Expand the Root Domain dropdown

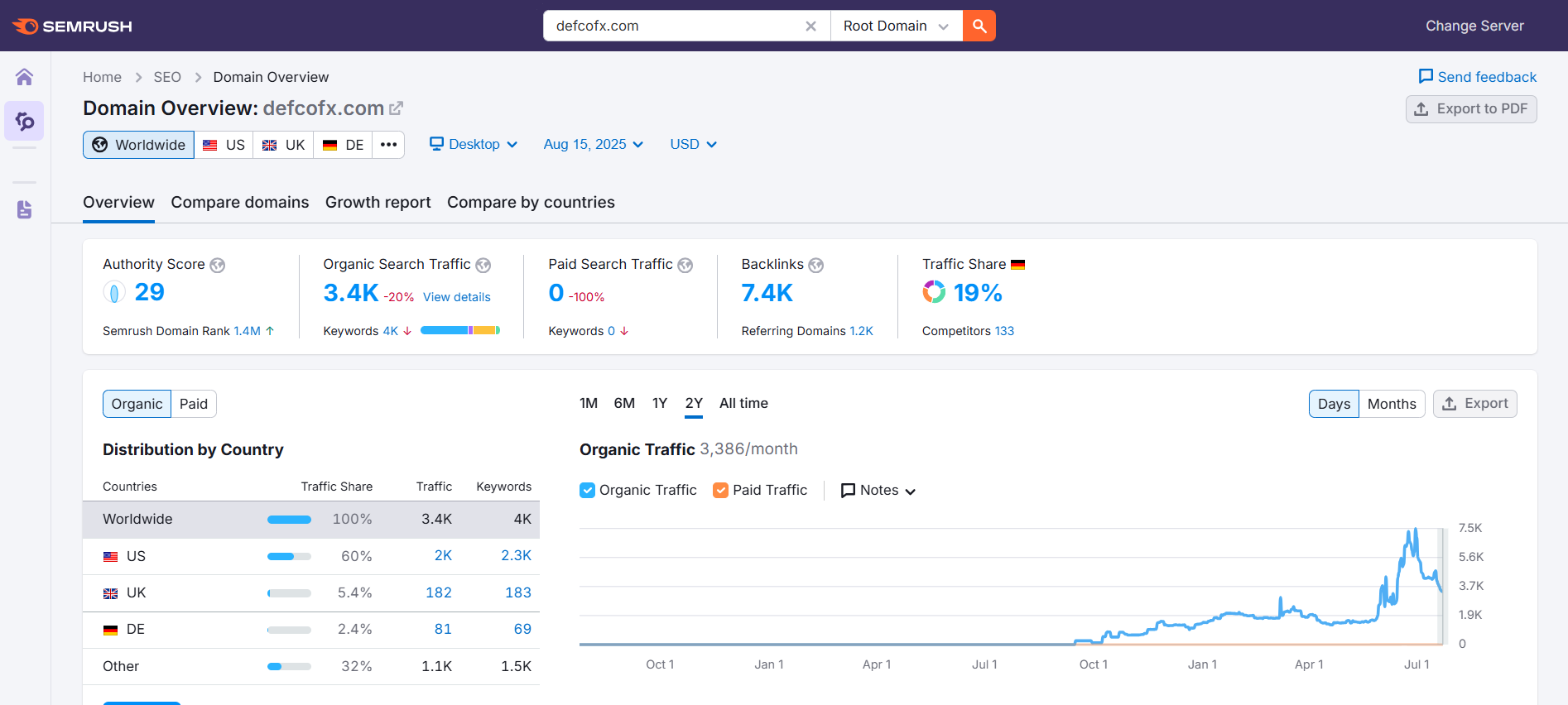(x=896, y=26)
